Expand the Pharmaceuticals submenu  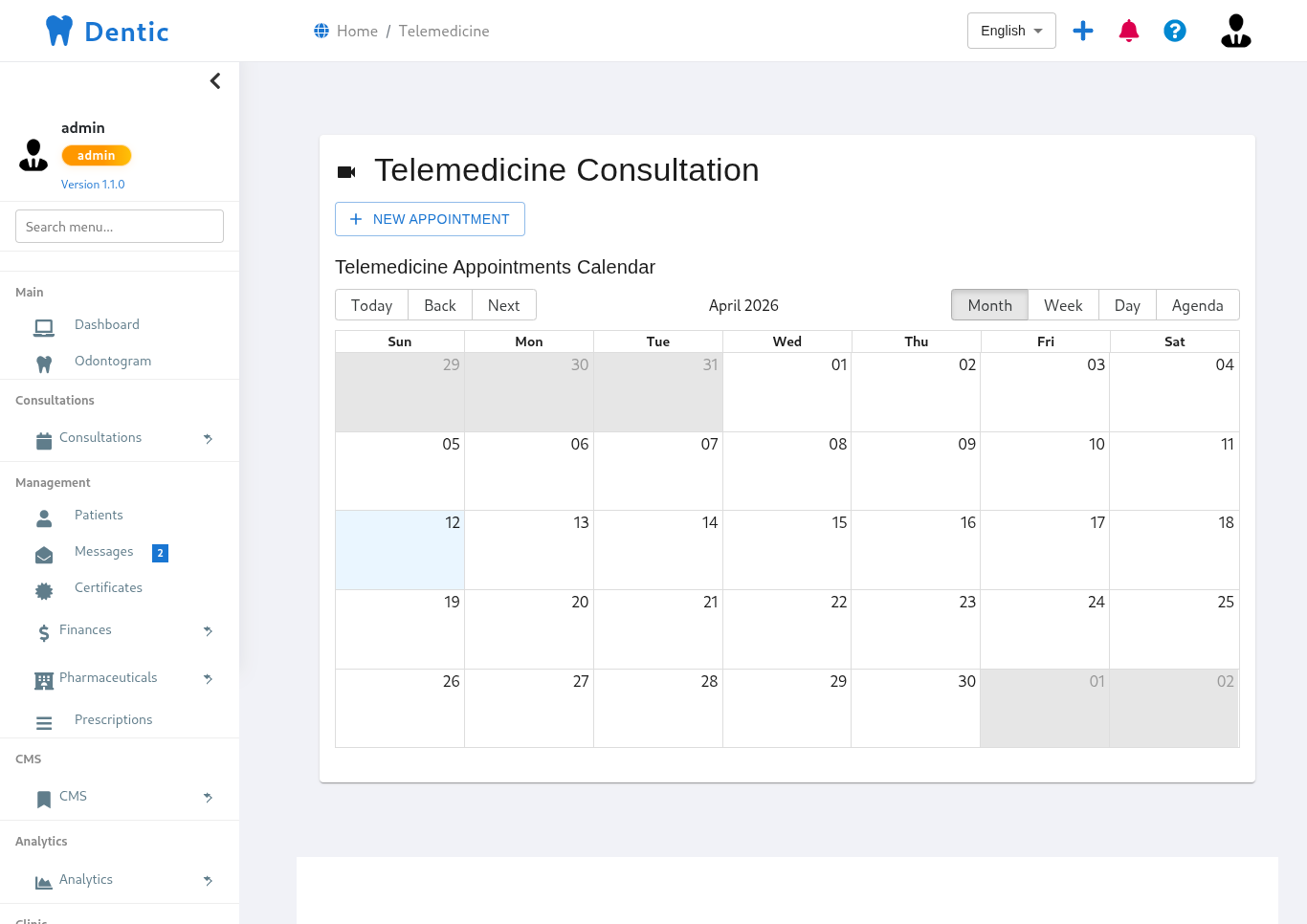tap(208, 678)
